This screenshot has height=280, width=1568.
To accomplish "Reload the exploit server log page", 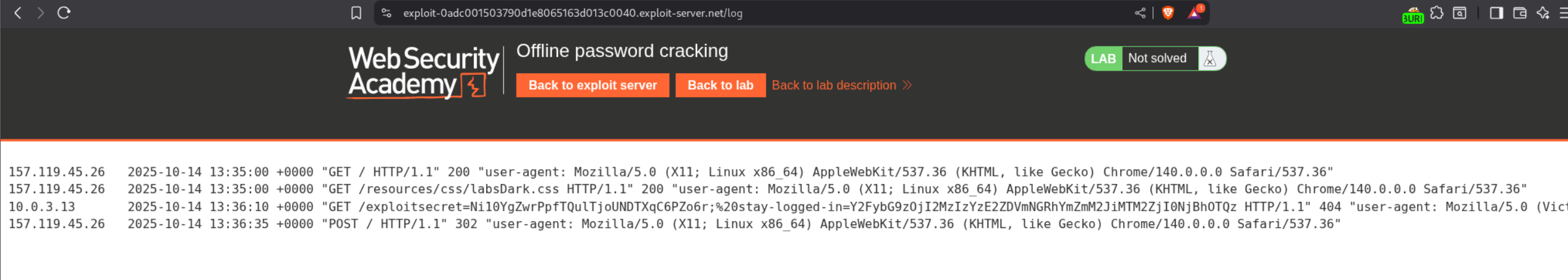I will tap(64, 13).
